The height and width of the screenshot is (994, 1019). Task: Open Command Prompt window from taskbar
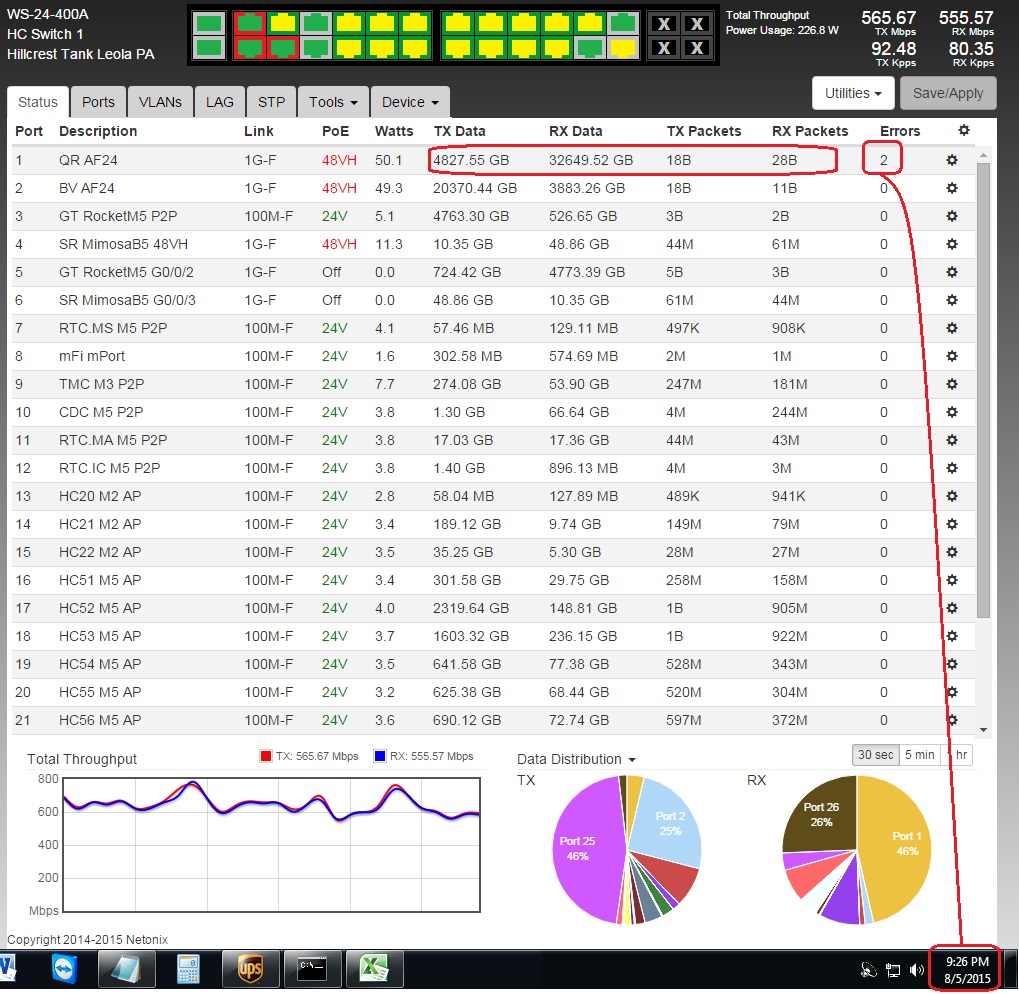[x=311, y=969]
